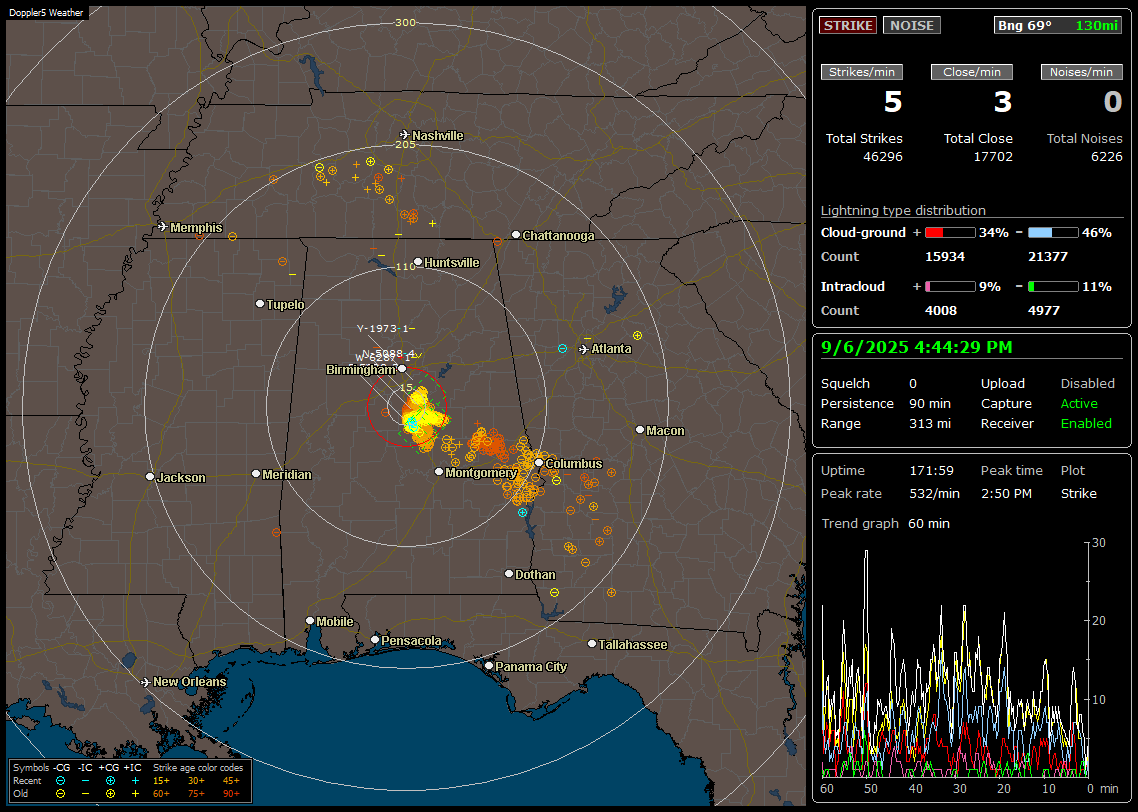Click the Doppler5 Weather title label
This screenshot has height=812, width=1138.
coord(46,12)
